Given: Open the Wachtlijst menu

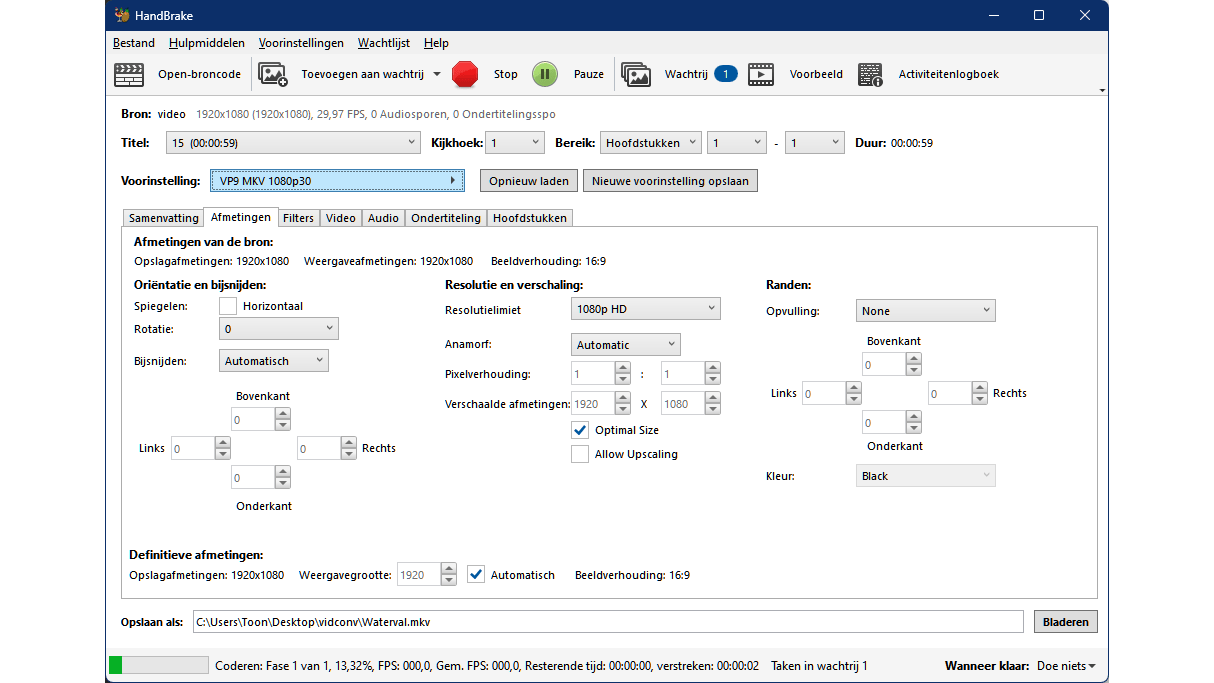Looking at the screenshot, I should [384, 43].
